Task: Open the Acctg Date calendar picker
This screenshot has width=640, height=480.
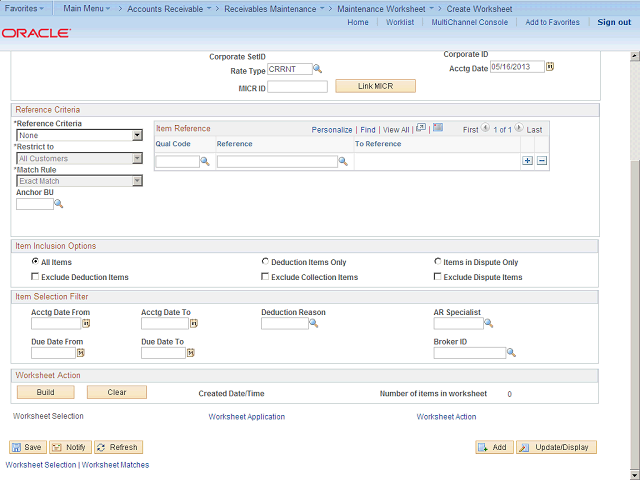Action: pyautogui.click(x=550, y=67)
